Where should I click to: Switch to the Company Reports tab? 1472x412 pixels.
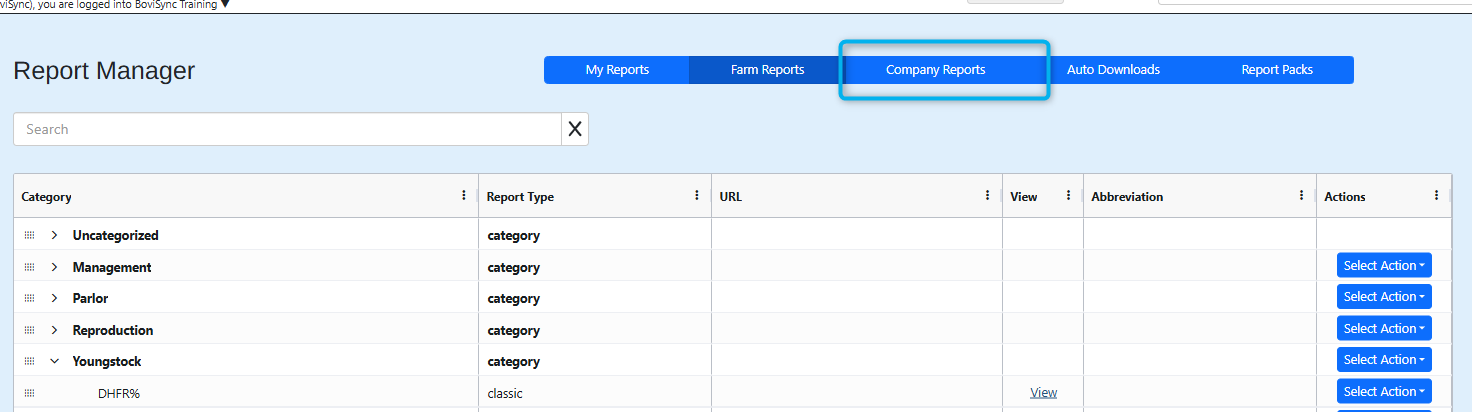coord(935,70)
